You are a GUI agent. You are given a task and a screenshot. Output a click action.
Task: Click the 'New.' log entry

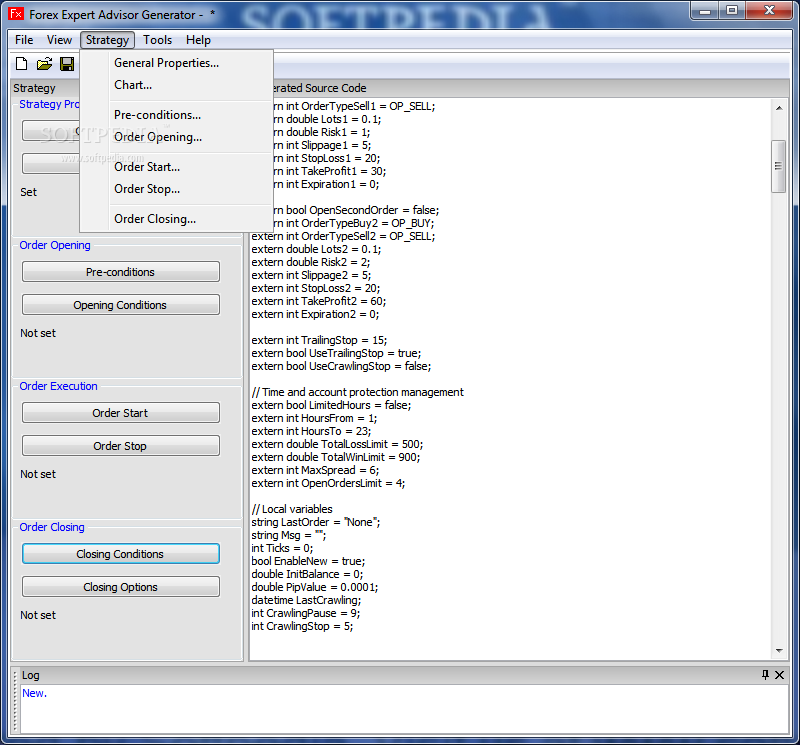[x=34, y=693]
